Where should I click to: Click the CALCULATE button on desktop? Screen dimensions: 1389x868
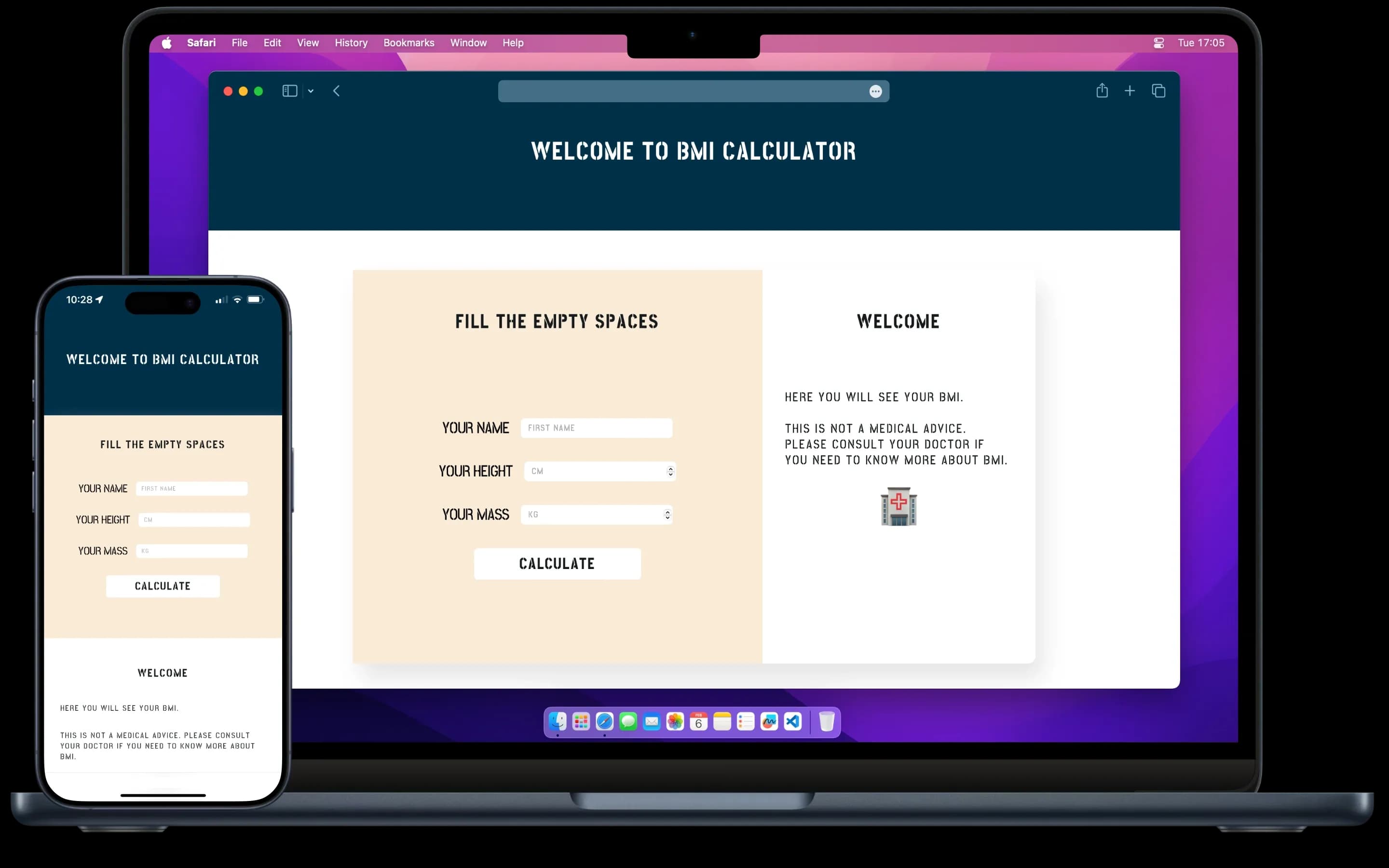tap(557, 563)
